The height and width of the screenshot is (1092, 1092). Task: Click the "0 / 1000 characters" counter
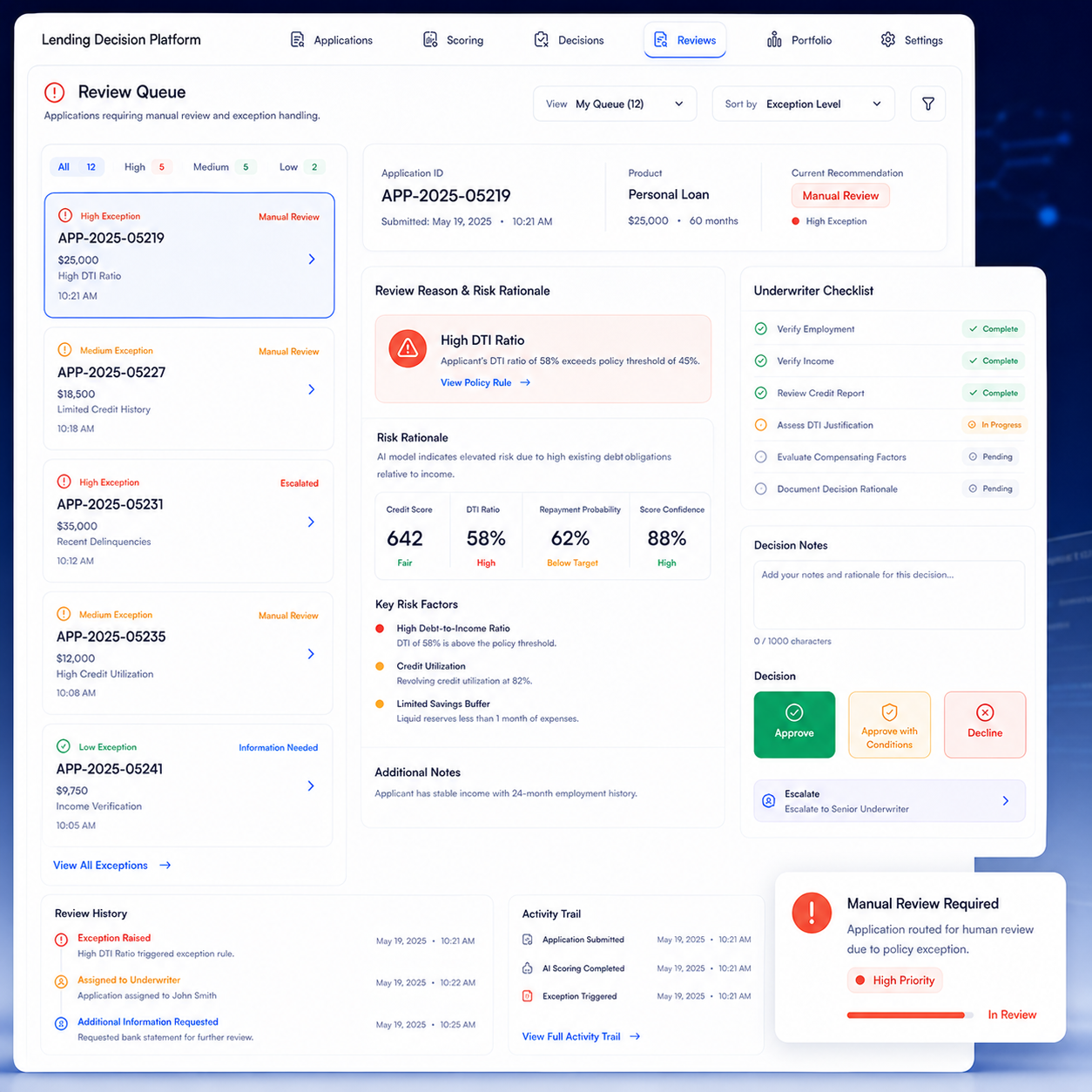[x=792, y=641]
